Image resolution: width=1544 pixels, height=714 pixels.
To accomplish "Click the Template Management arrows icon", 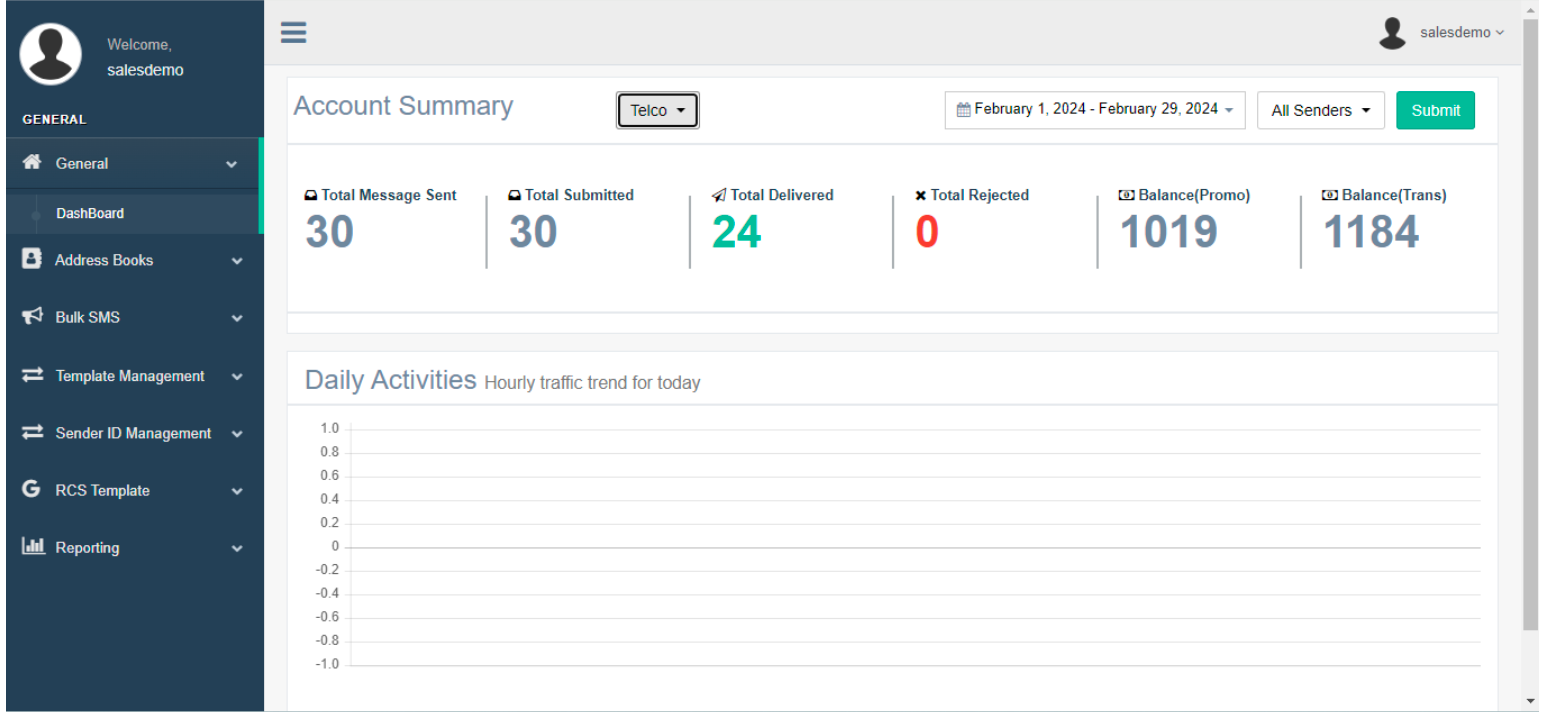I will click(33, 375).
